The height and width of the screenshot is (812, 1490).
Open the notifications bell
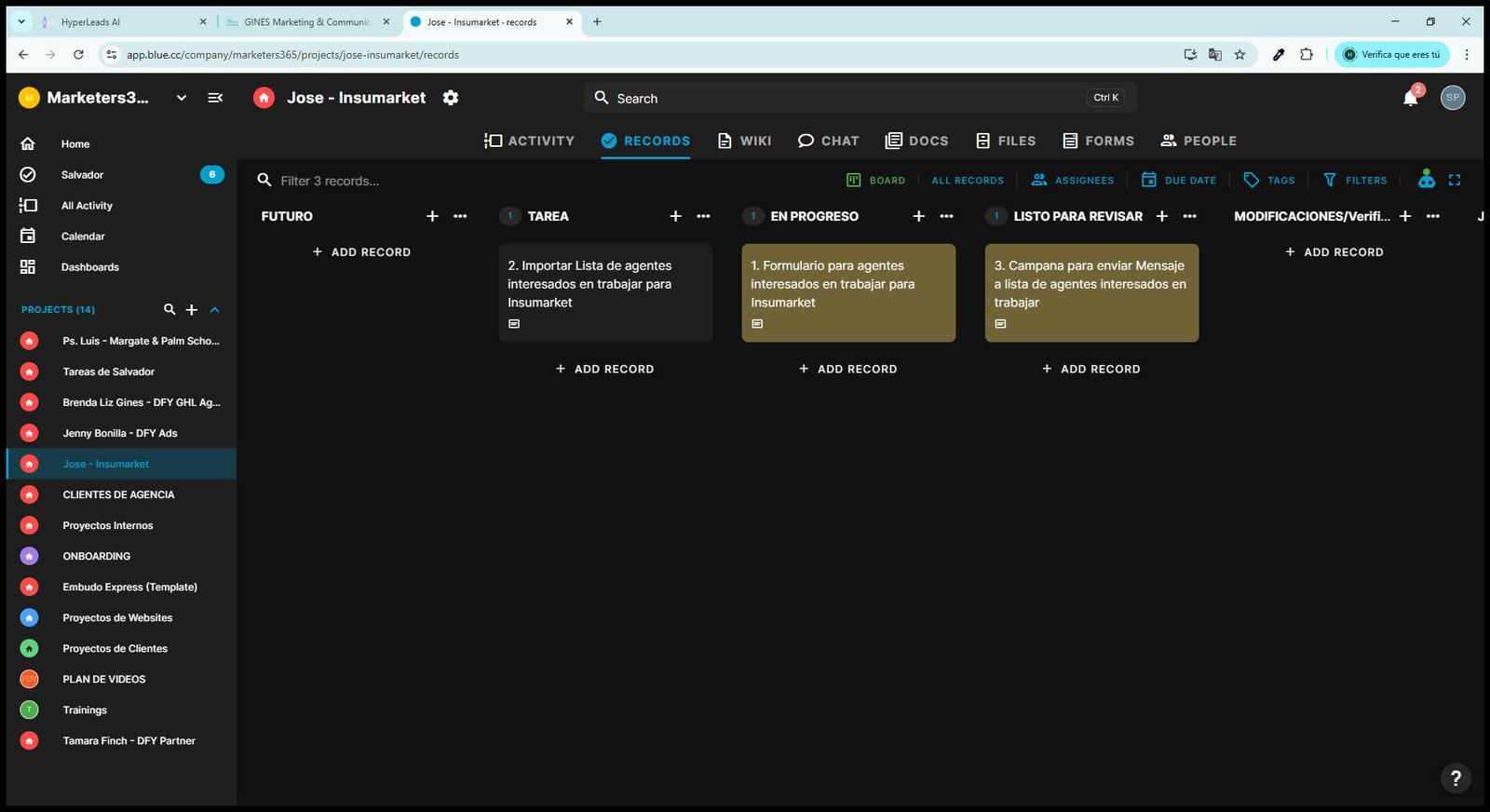(1411, 98)
